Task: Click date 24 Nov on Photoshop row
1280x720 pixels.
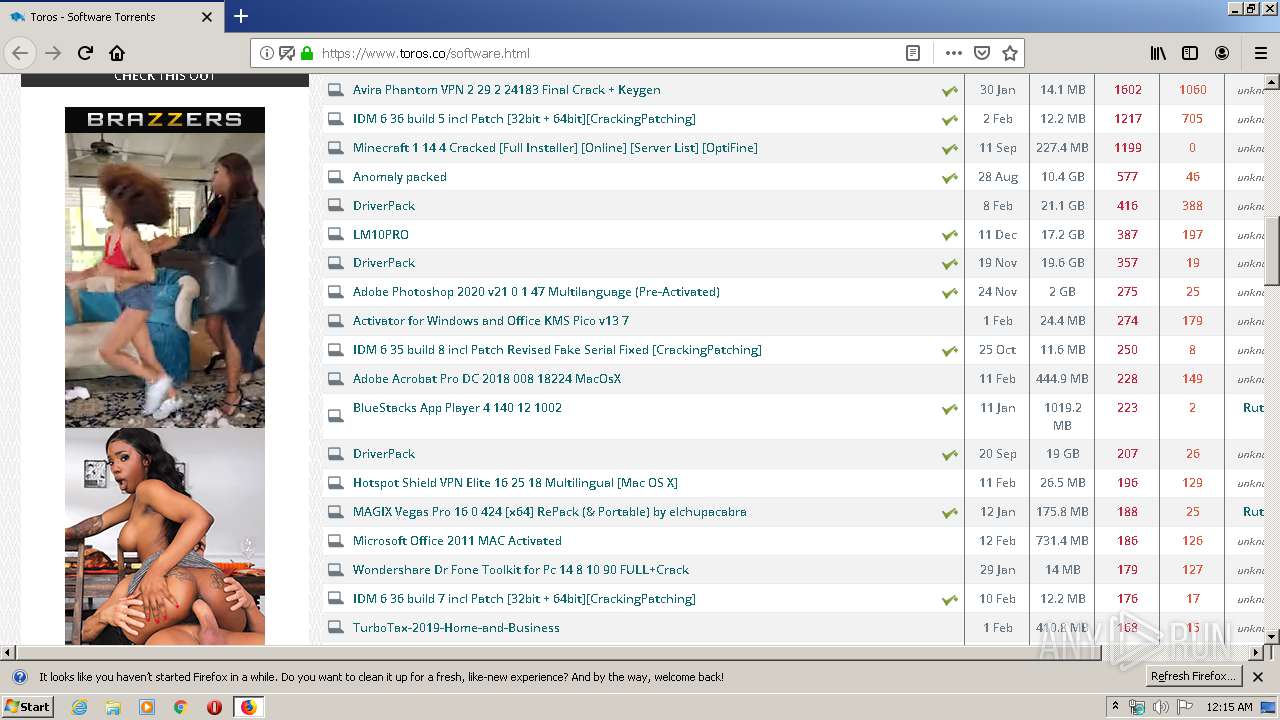Action: [x=997, y=292]
